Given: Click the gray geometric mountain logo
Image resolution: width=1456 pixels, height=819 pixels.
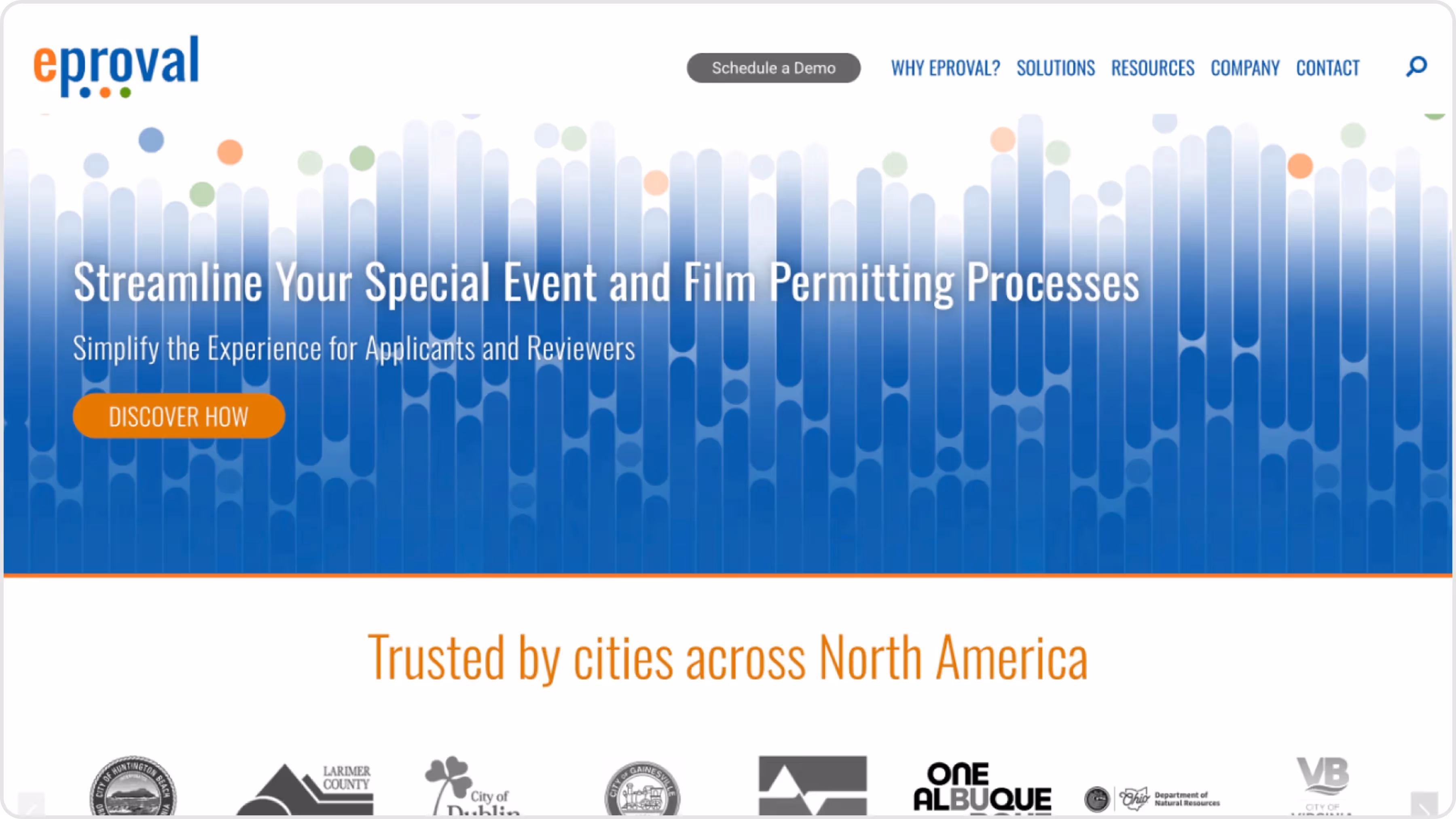Looking at the screenshot, I should click(812, 786).
